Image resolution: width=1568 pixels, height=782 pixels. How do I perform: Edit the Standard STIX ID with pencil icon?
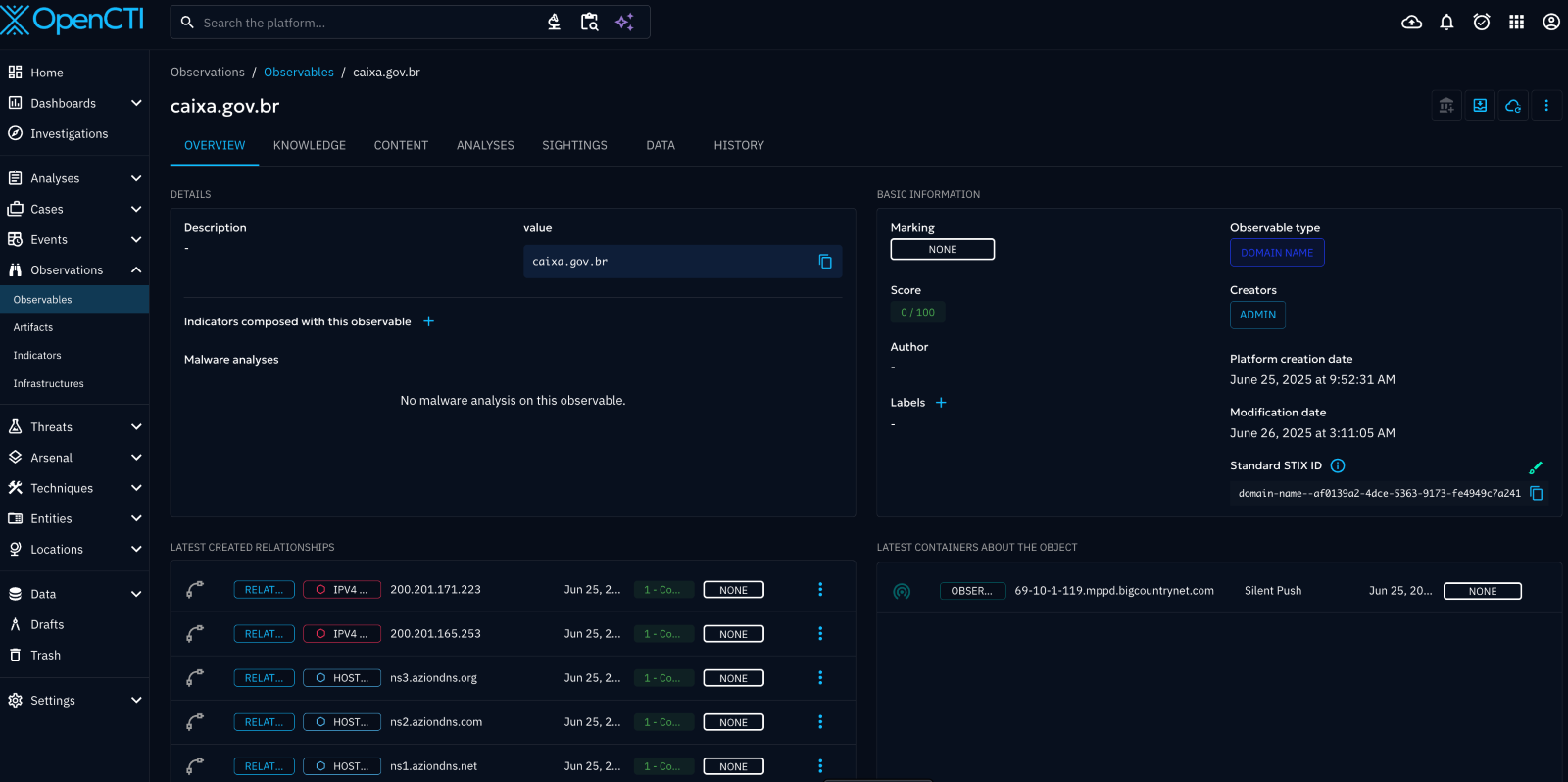[1536, 467]
